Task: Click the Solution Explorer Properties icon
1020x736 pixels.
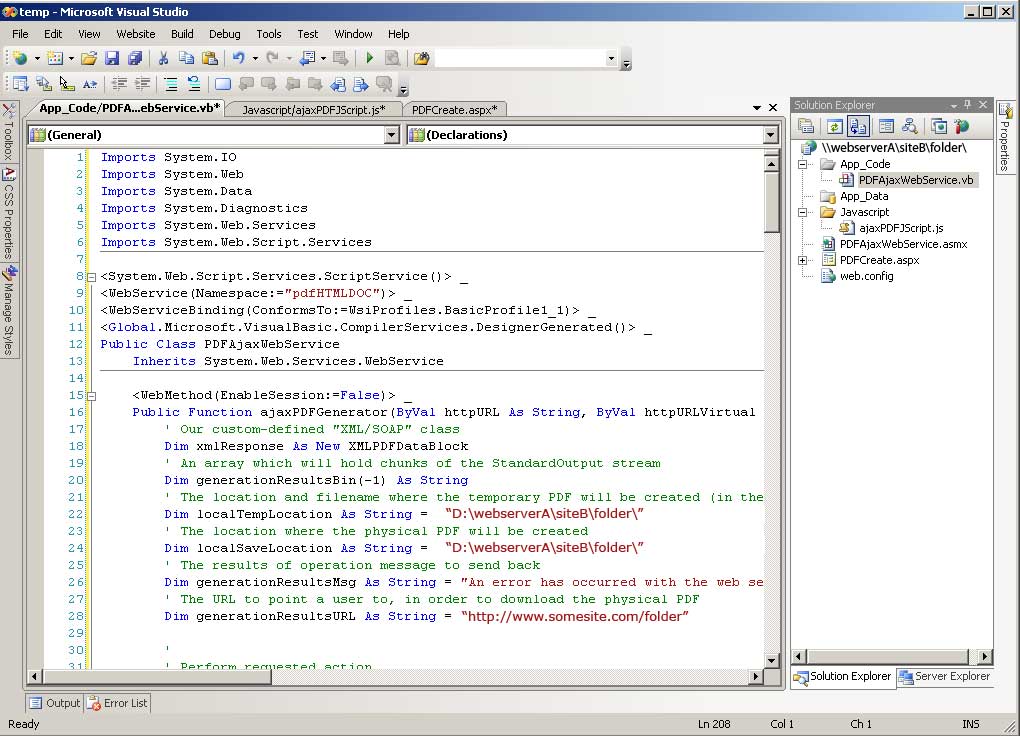Action: point(806,126)
